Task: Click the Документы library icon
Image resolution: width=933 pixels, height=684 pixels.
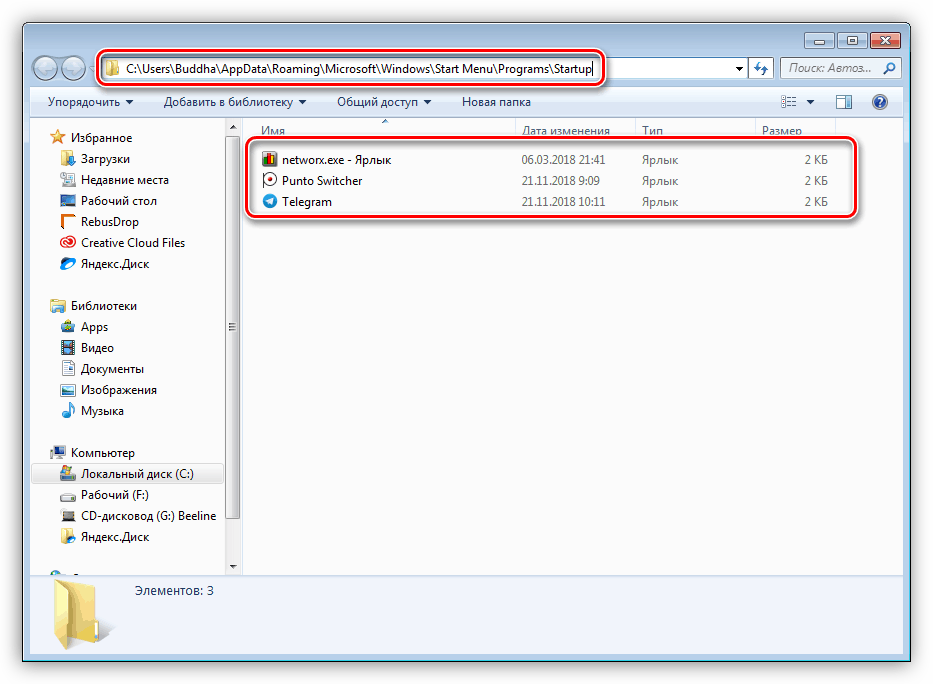Action: pos(68,368)
